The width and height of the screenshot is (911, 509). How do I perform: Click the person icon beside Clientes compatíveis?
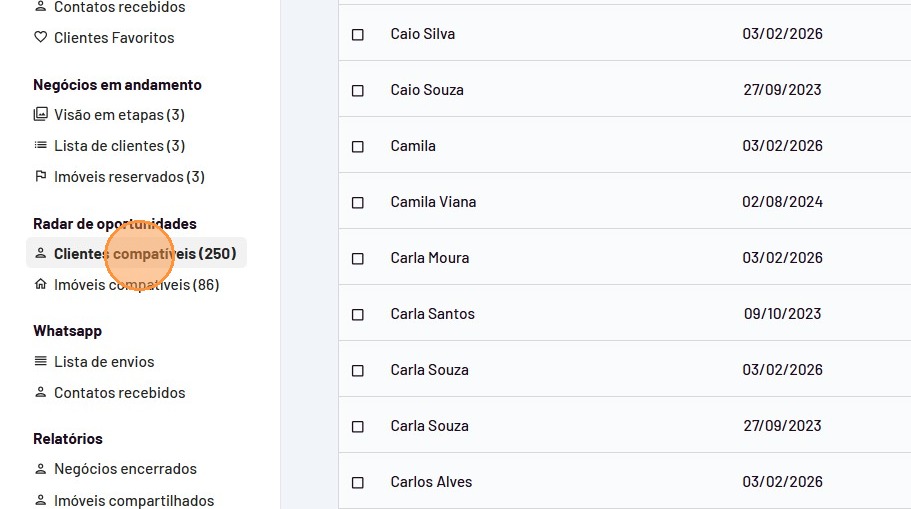point(41,254)
